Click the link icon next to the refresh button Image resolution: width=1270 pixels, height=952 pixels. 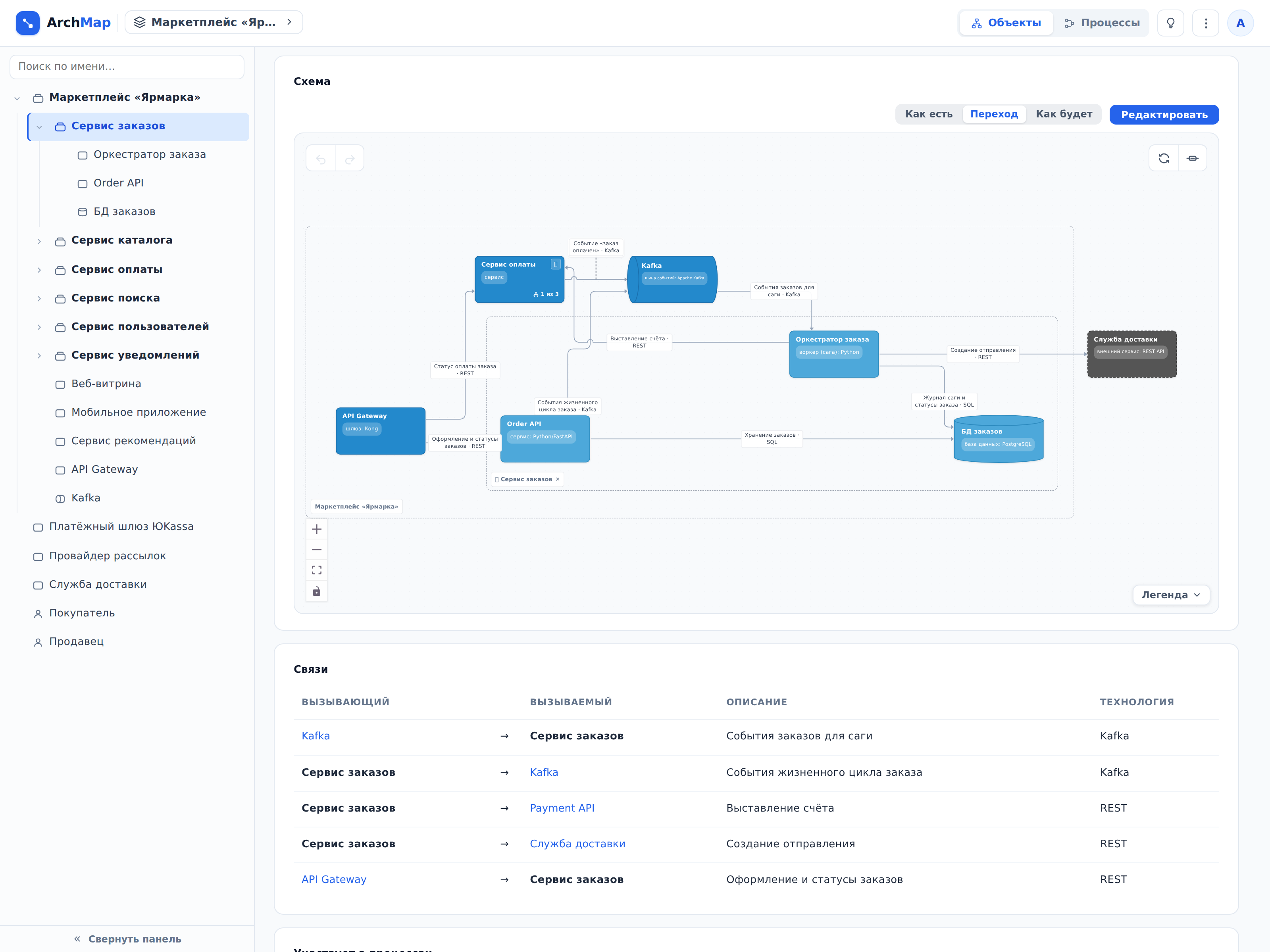click(x=1193, y=158)
